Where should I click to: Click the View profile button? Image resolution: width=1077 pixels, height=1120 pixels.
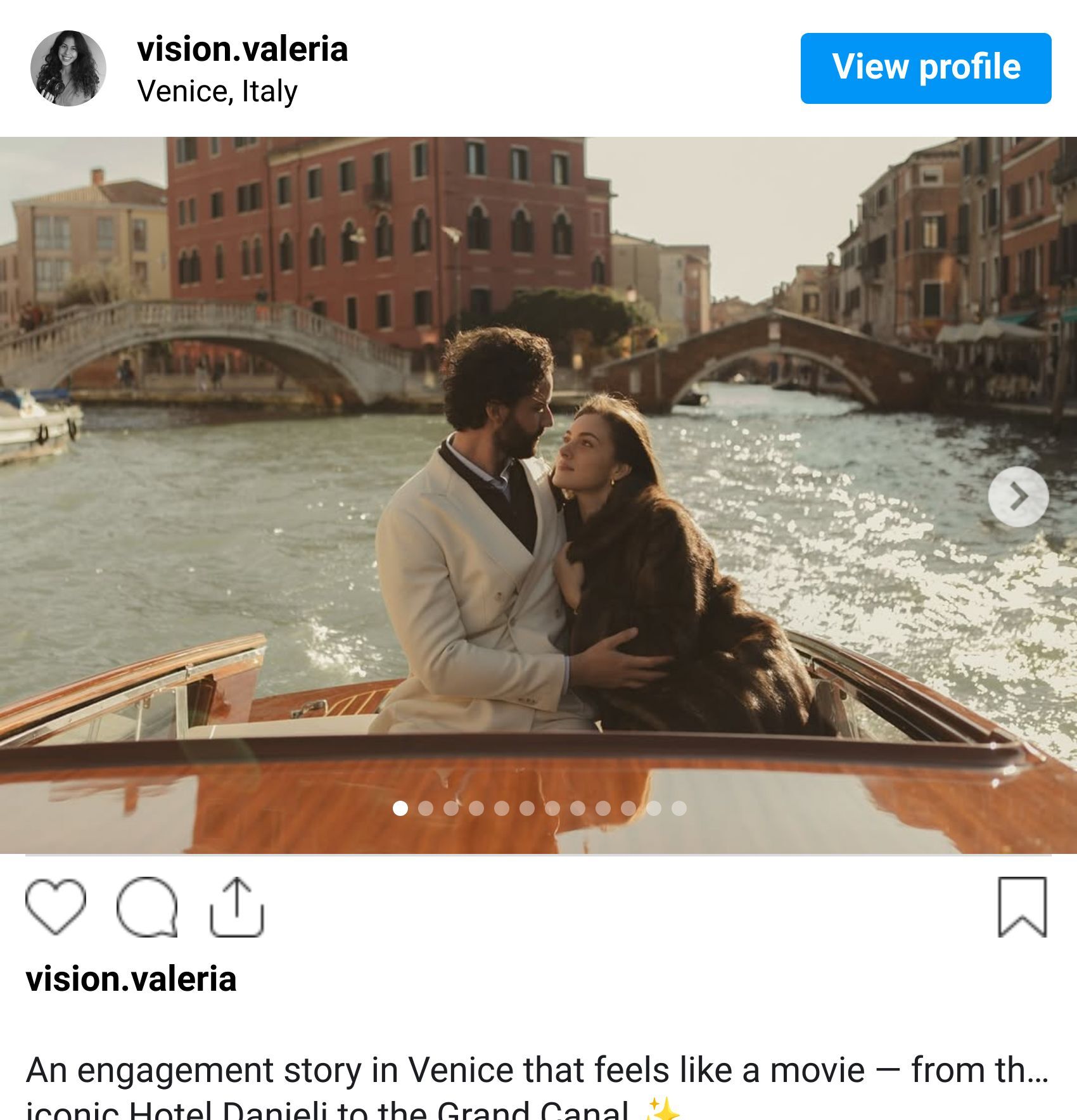926,68
